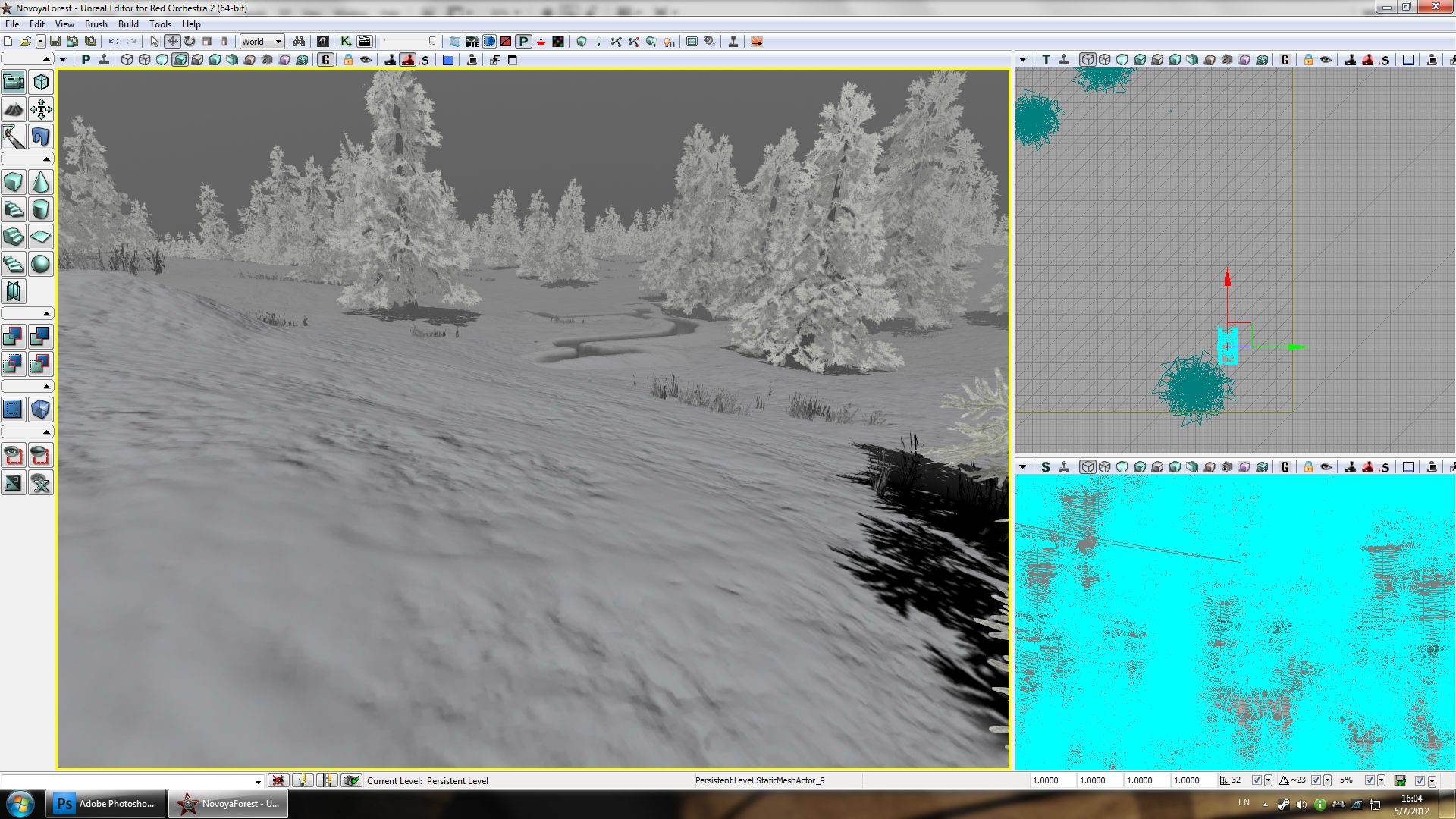Select Texture alignment mode tool
Viewport: 1456px width, 819px height.
(x=41, y=109)
